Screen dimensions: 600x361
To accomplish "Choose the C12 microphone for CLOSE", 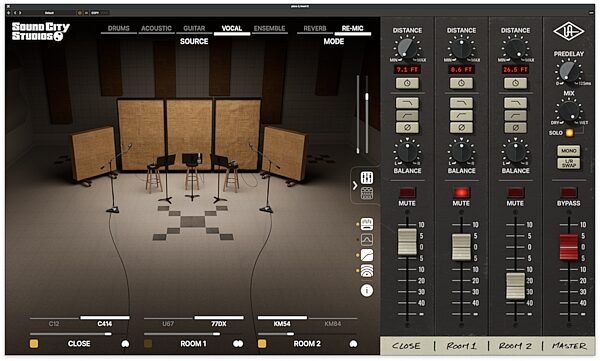I will coord(54,323).
